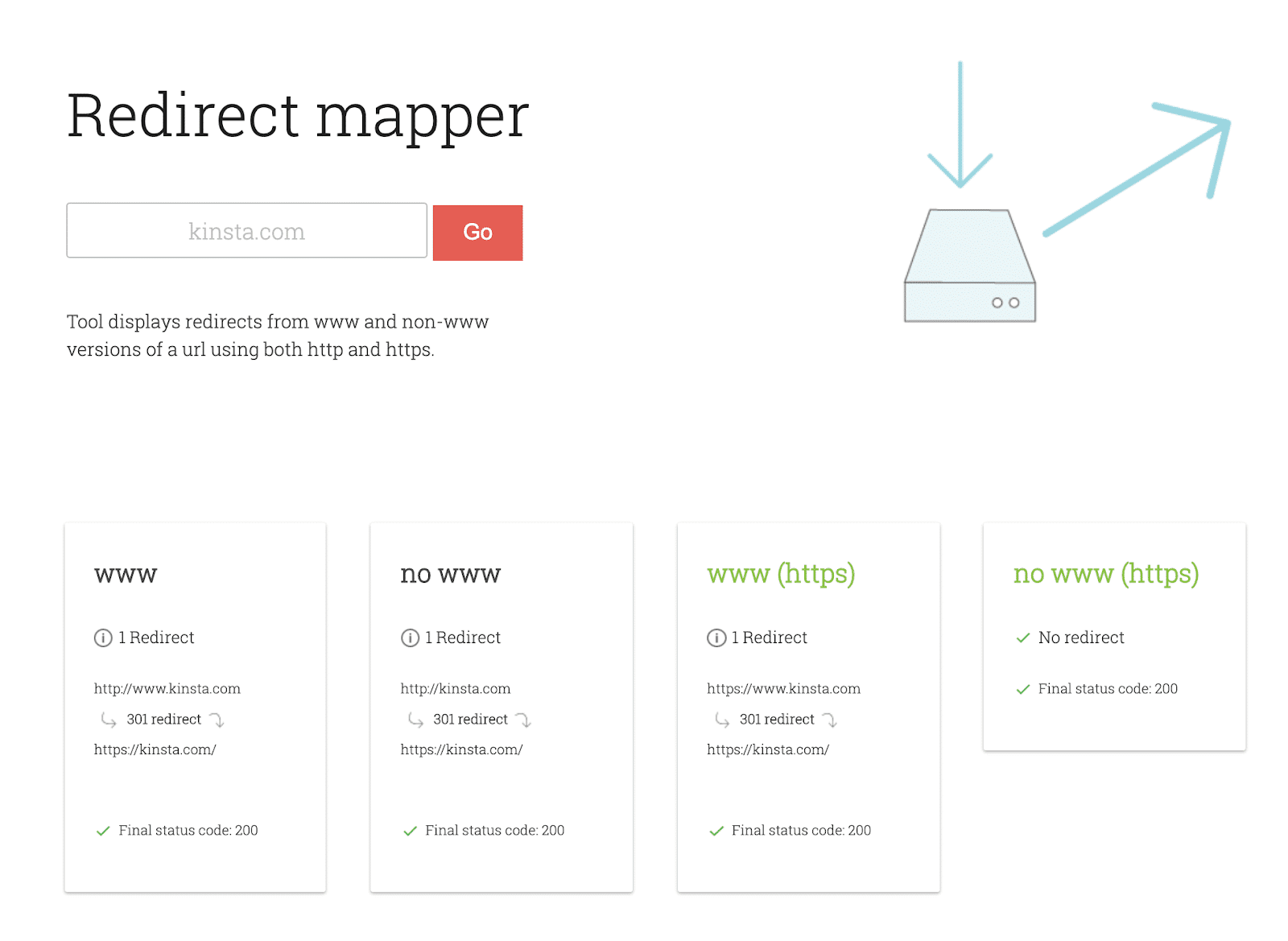Click Final status code: 200 in no www (https) card
Viewport: 1288px width, 941px height.
[x=1107, y=688]
